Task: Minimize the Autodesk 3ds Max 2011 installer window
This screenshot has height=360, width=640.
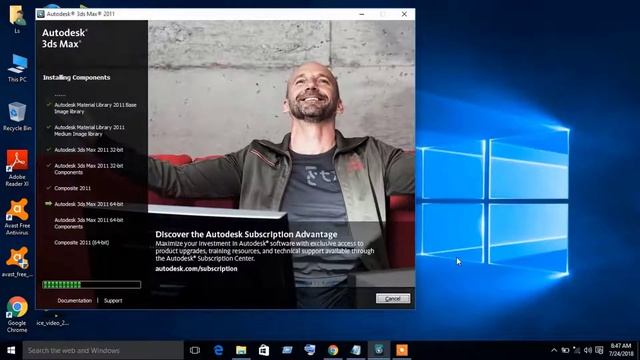Action: 362,14
